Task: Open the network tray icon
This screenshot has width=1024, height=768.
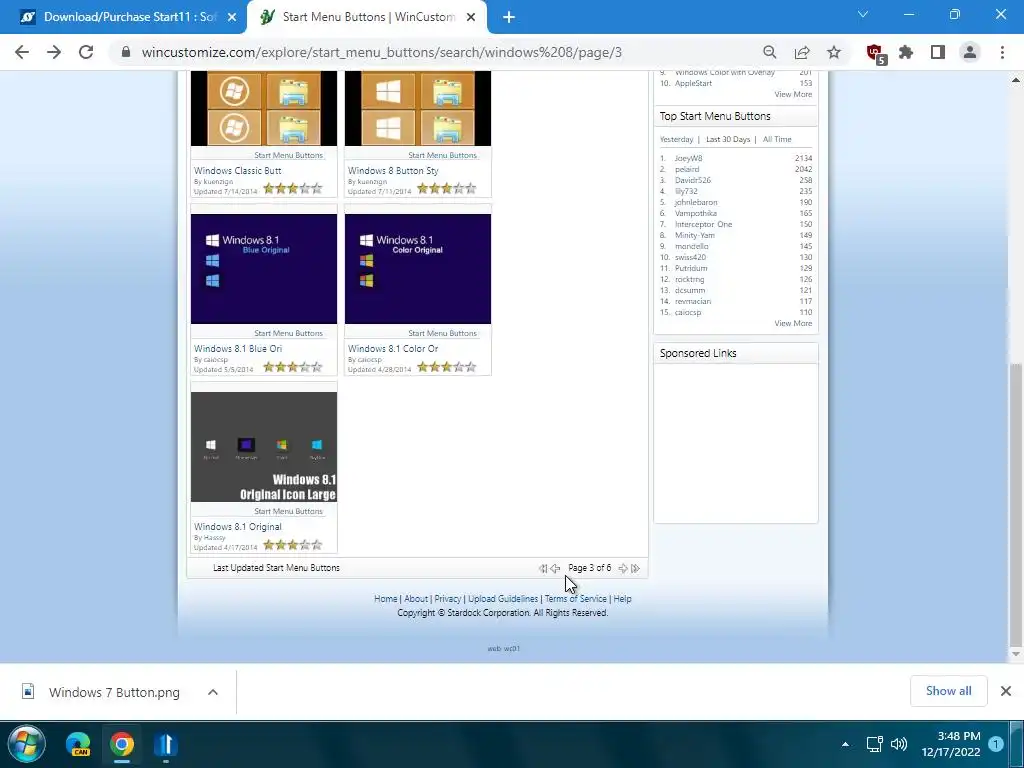Action: [874, 744]
